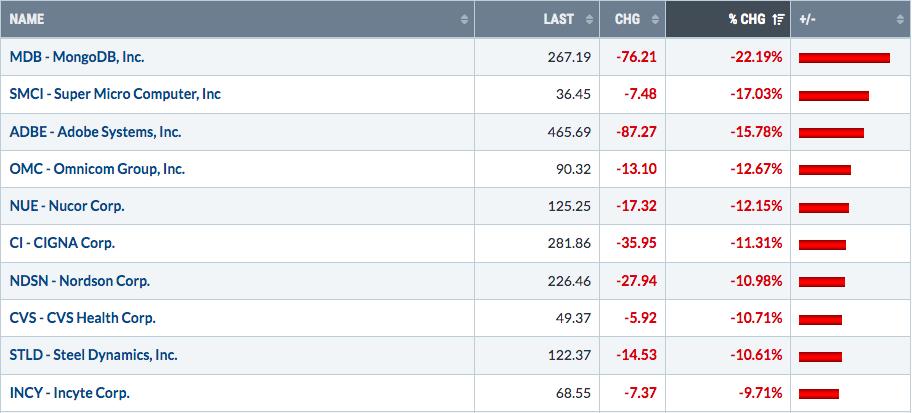
Task: Open MDB - MongoDB, Inc. link
Action: [77, 57]
